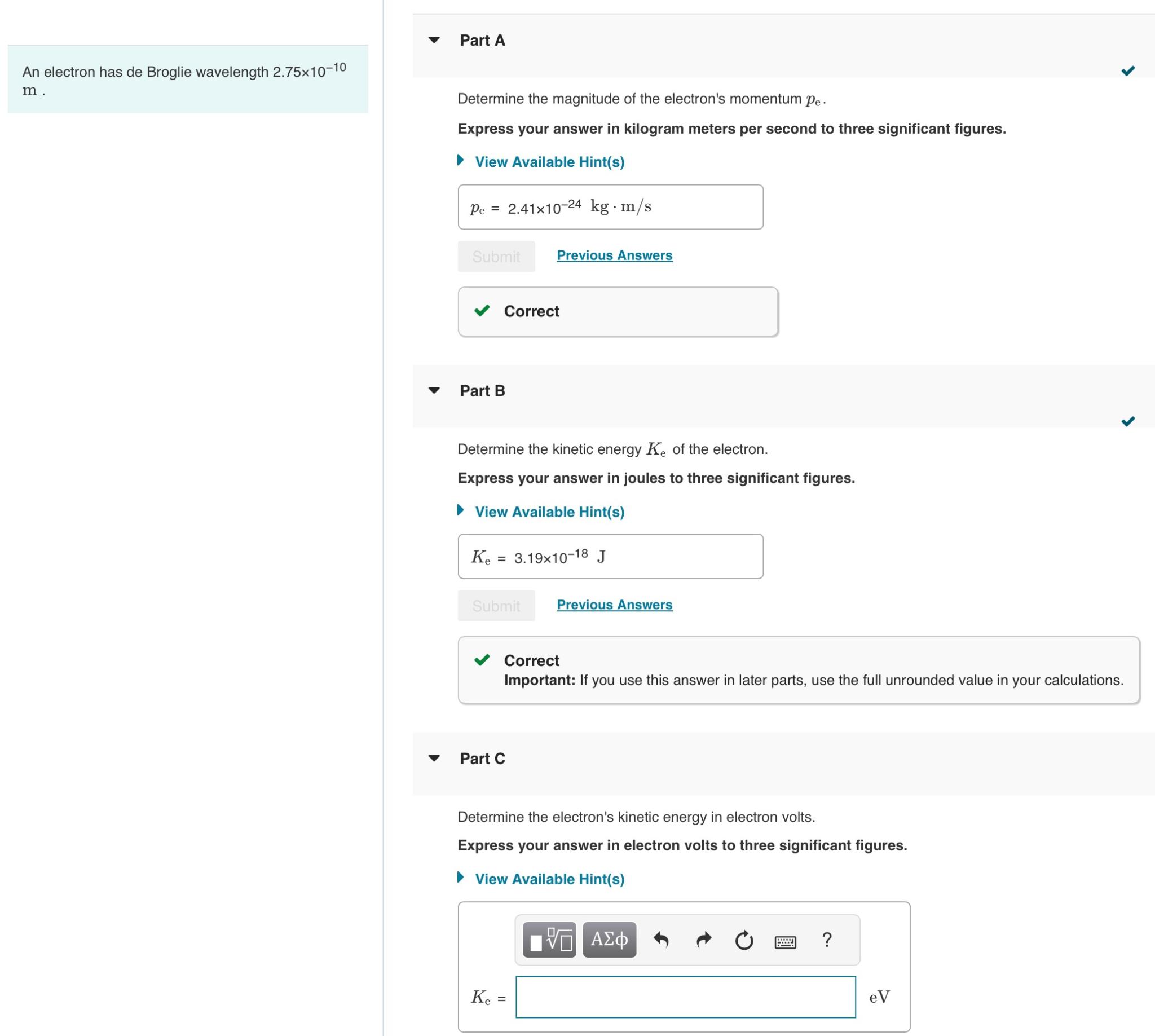
Task: Click the undo arrow icon
Action: click(661, 940)
